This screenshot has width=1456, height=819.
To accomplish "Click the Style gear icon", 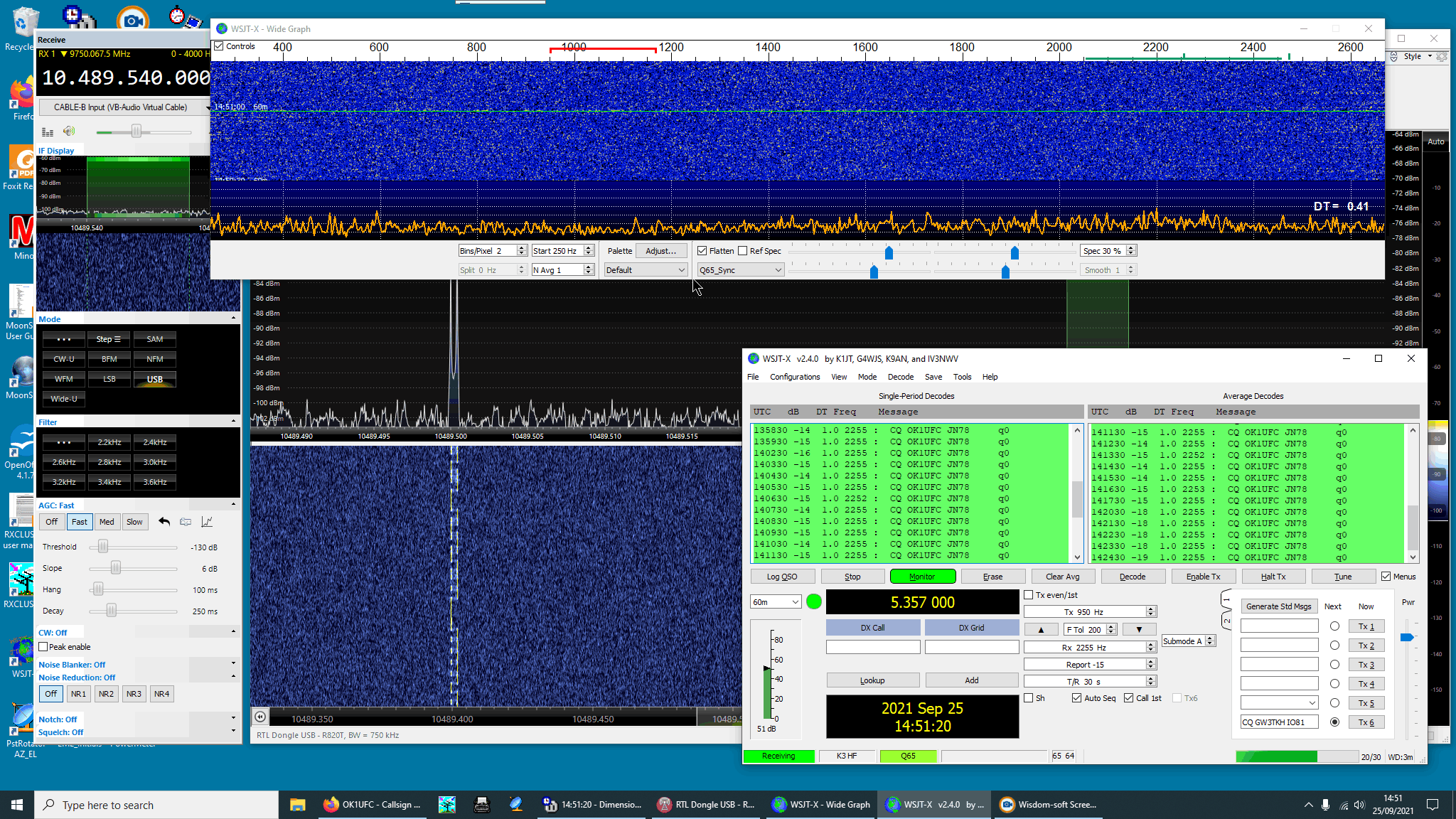I will (x=1441, y=56).
